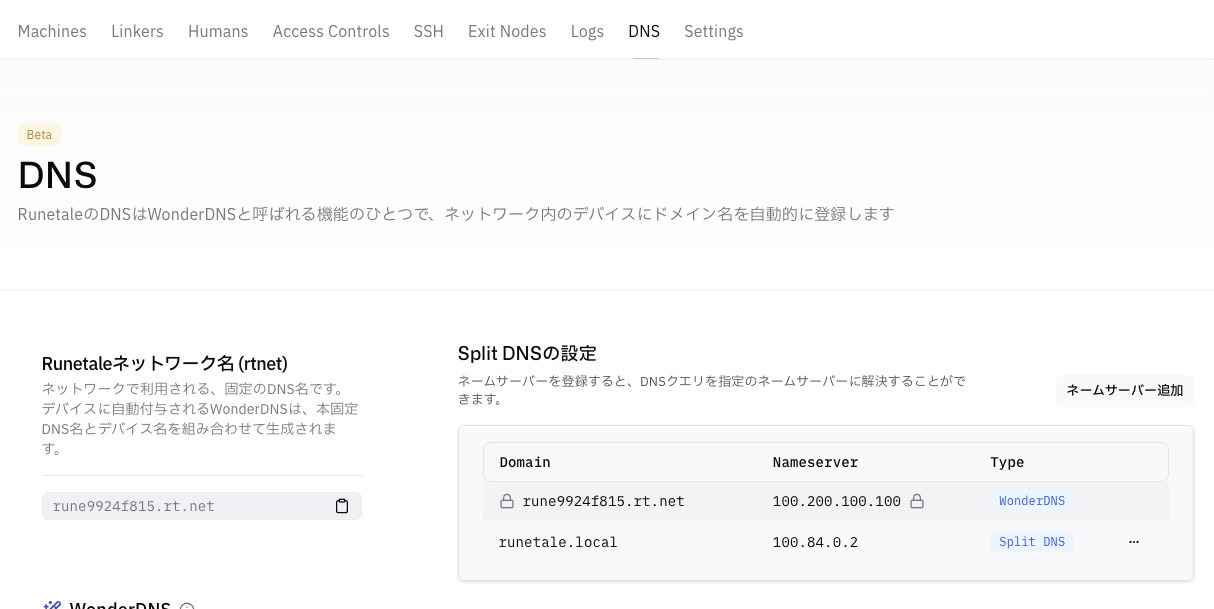Select the SSH tab
The width and height of the screenshot is (1214, 609).
click(x=429, y=31)
